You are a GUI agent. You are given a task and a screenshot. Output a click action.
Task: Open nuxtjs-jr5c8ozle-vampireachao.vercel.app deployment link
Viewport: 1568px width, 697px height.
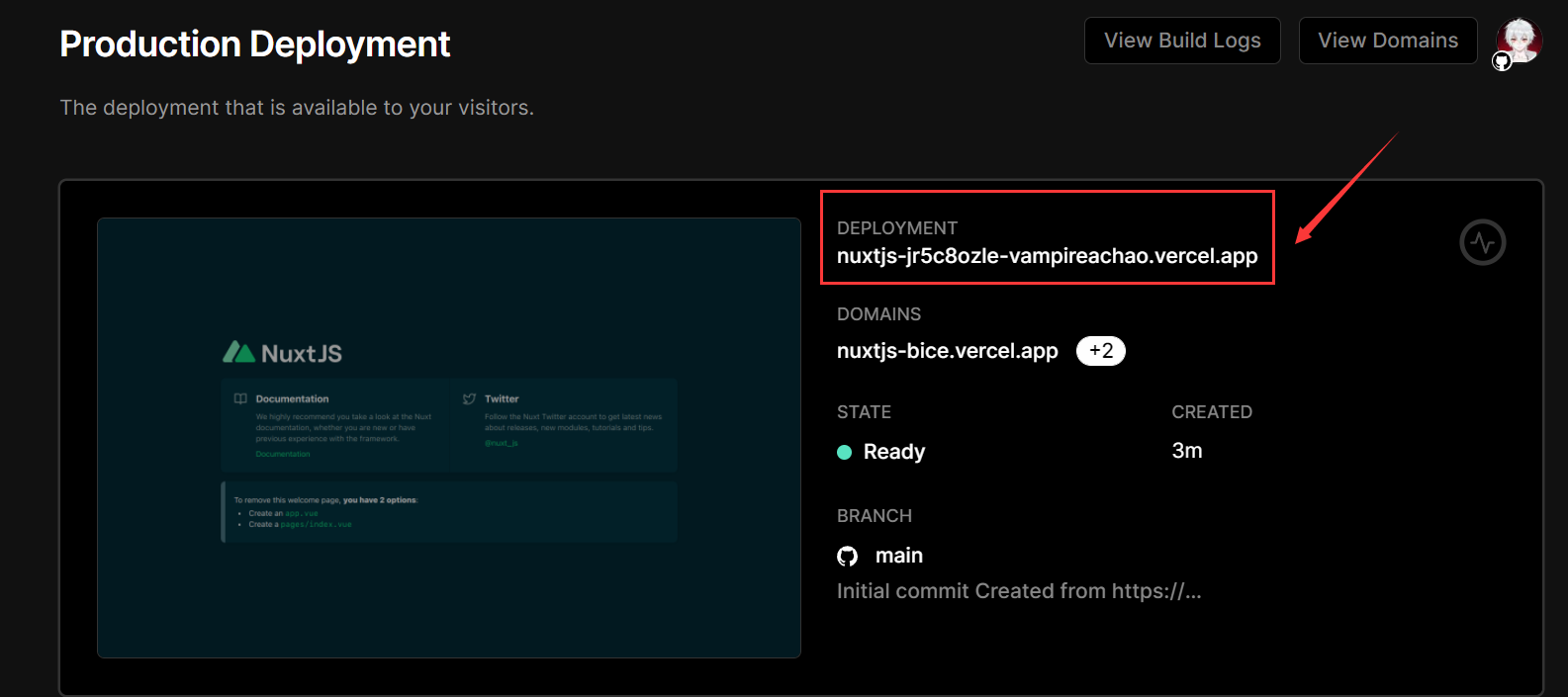point(1047,256)
